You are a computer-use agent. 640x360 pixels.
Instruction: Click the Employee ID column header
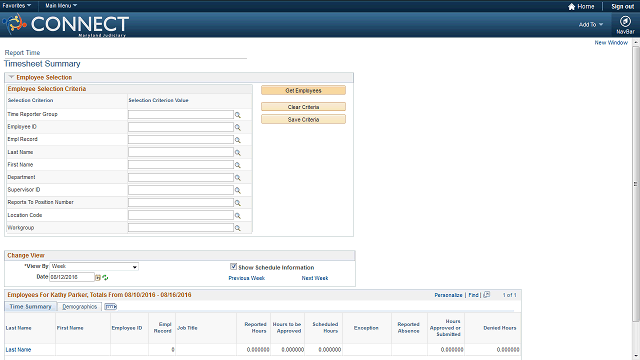127,328
